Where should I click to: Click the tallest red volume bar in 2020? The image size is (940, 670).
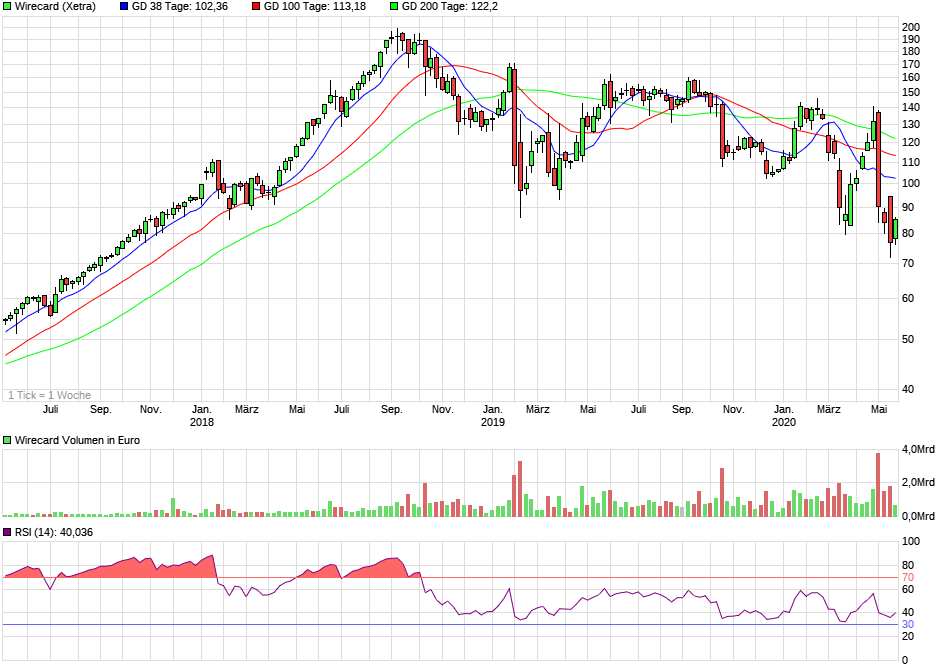pos(878,485)
